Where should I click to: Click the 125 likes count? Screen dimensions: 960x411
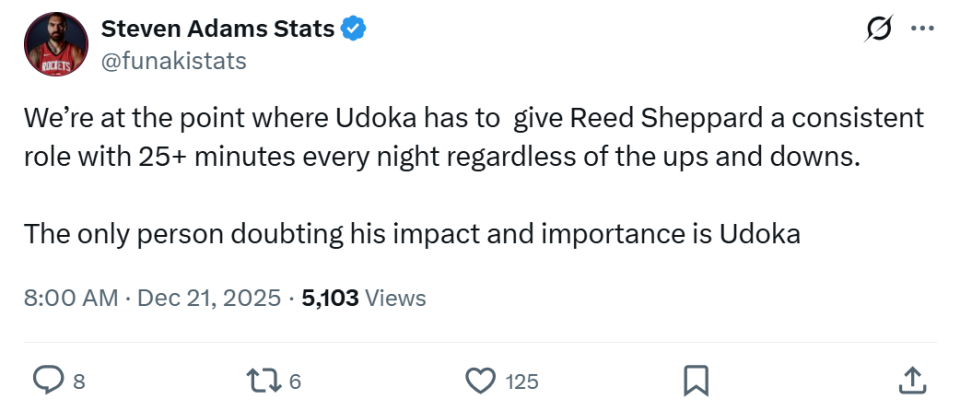click(x=522, y=381)
